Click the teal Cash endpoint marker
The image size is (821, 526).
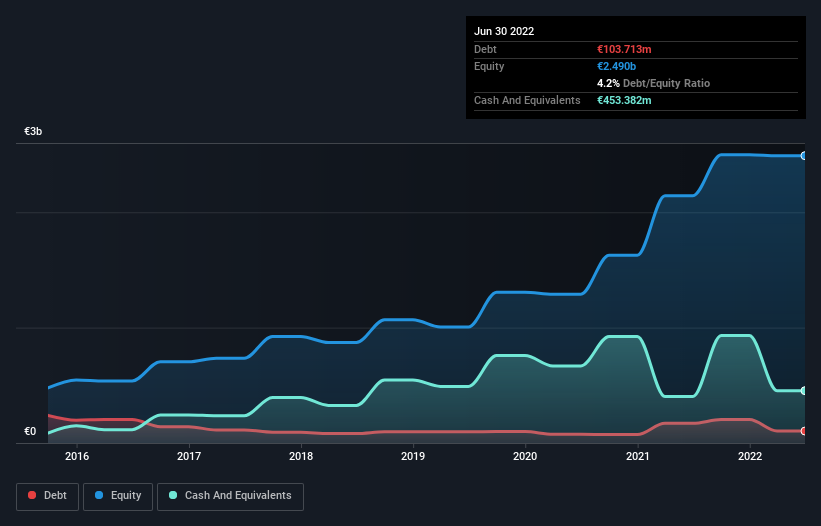tap(804, 390)
